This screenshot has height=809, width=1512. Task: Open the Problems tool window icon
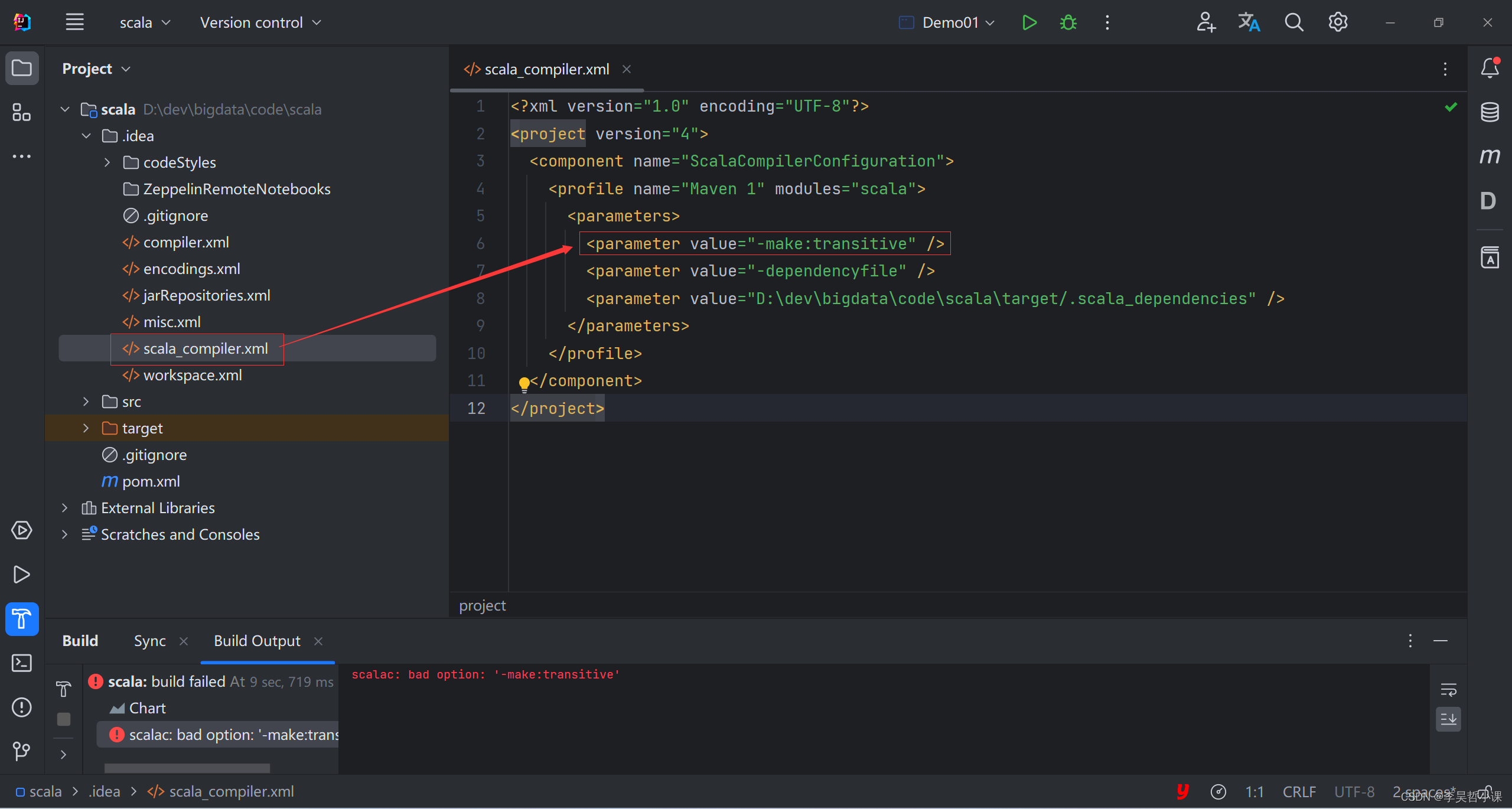pyautogui.click(x=22, y=707)
